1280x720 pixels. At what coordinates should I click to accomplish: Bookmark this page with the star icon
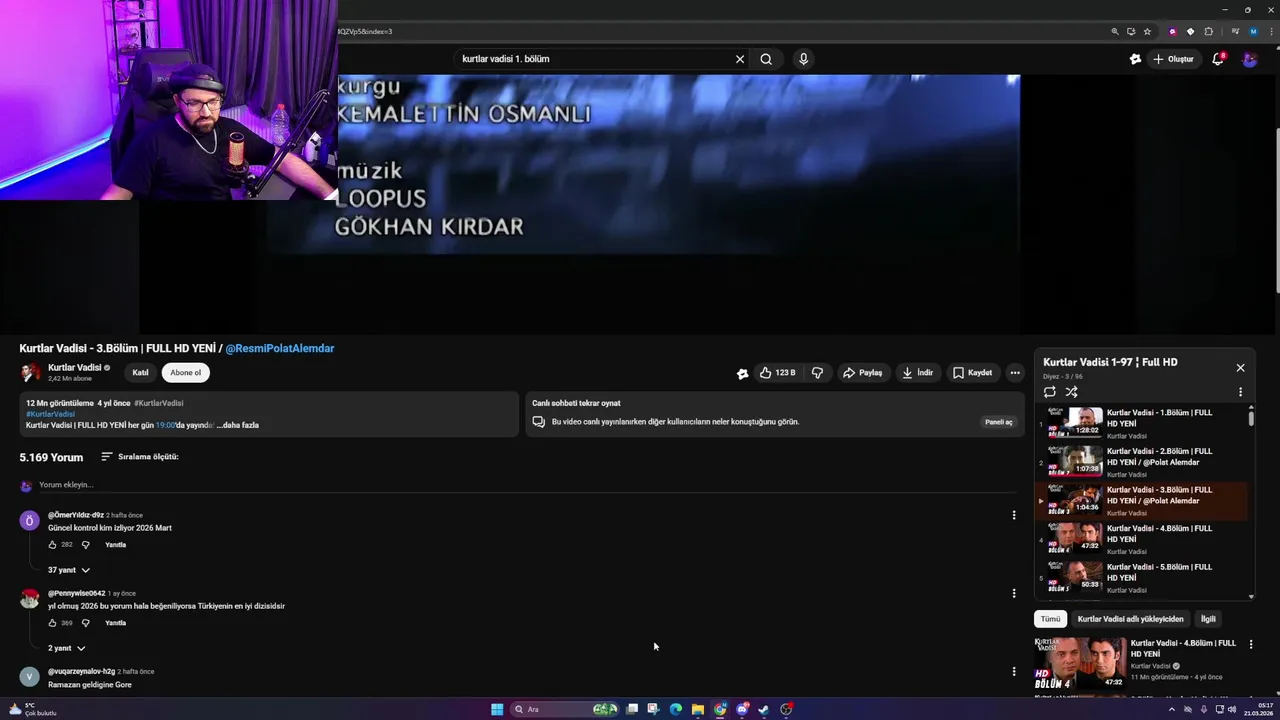click(1147, 31)
